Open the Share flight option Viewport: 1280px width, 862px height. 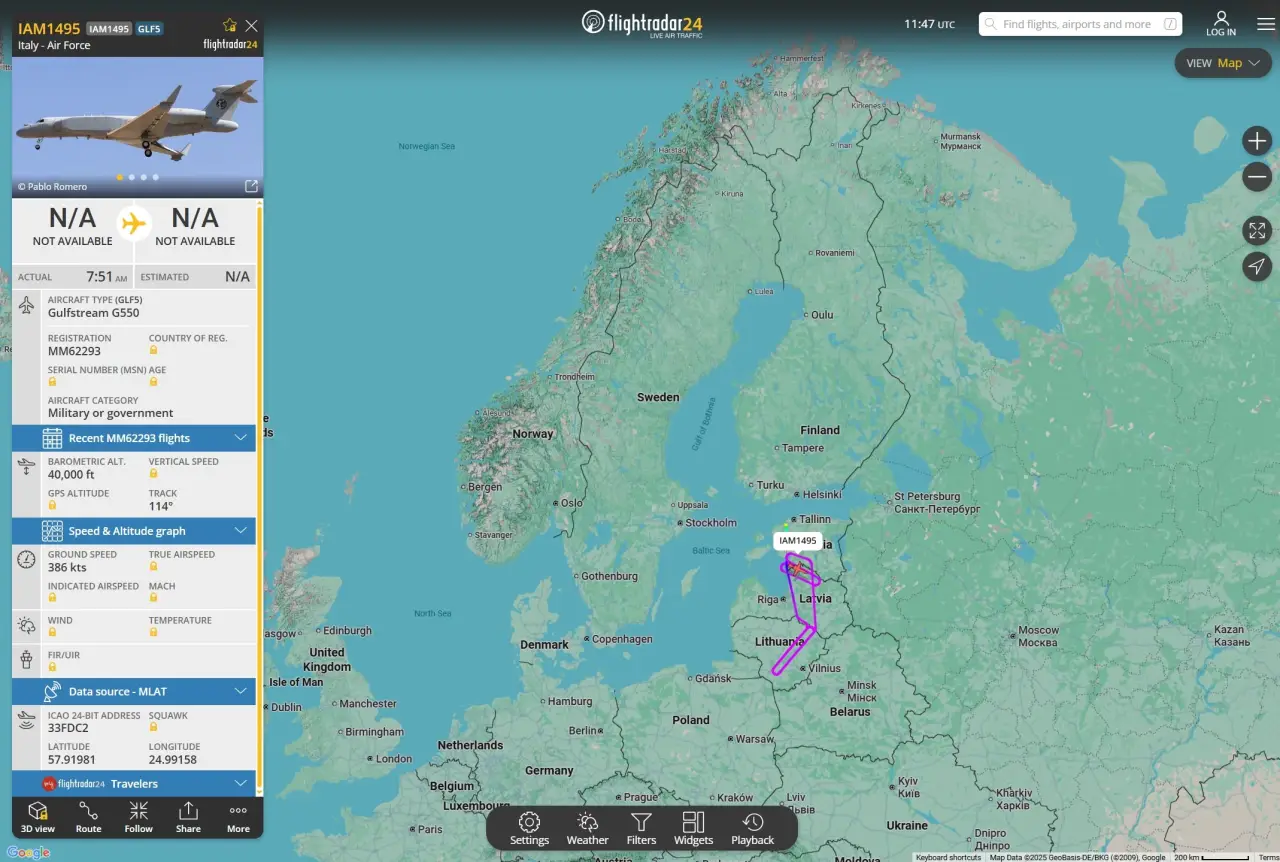[188, 816]
